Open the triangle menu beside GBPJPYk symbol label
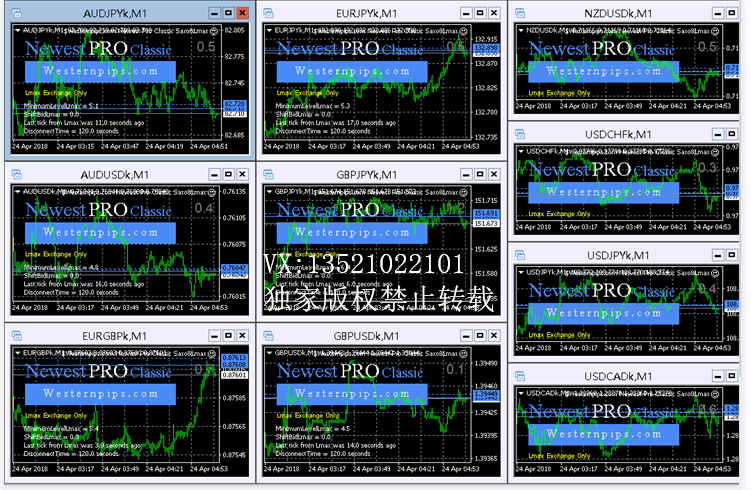Image resolution: width=751 pixels, height=490 pixels. coord(269,192)
